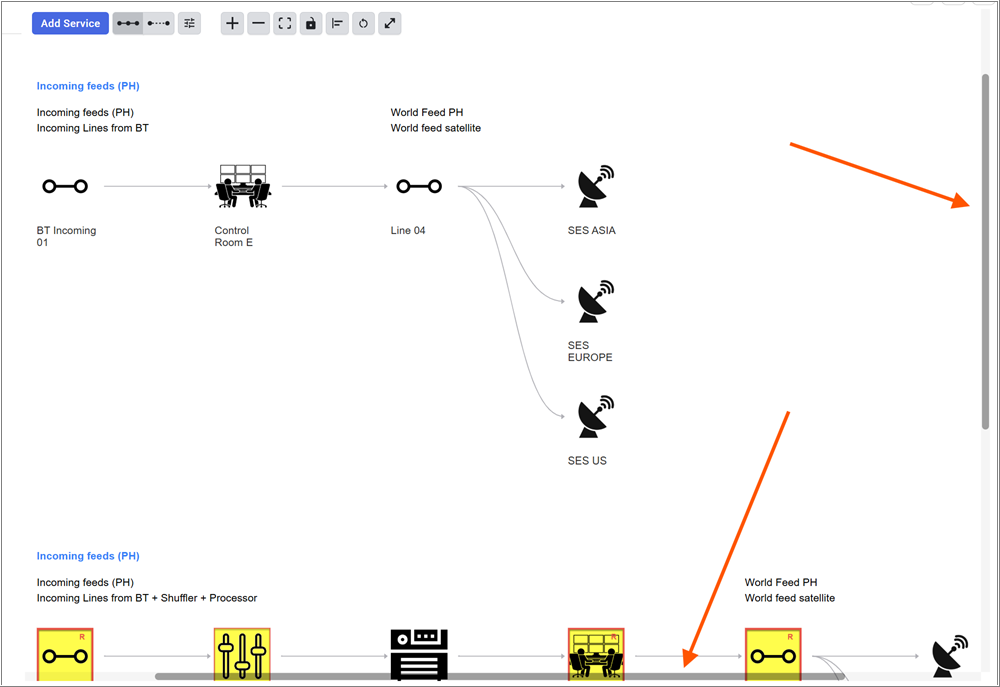The image size is (1000, 687).
Task: Select yellow line node under lower World Feed PH
Action: (x=773, y=654)
